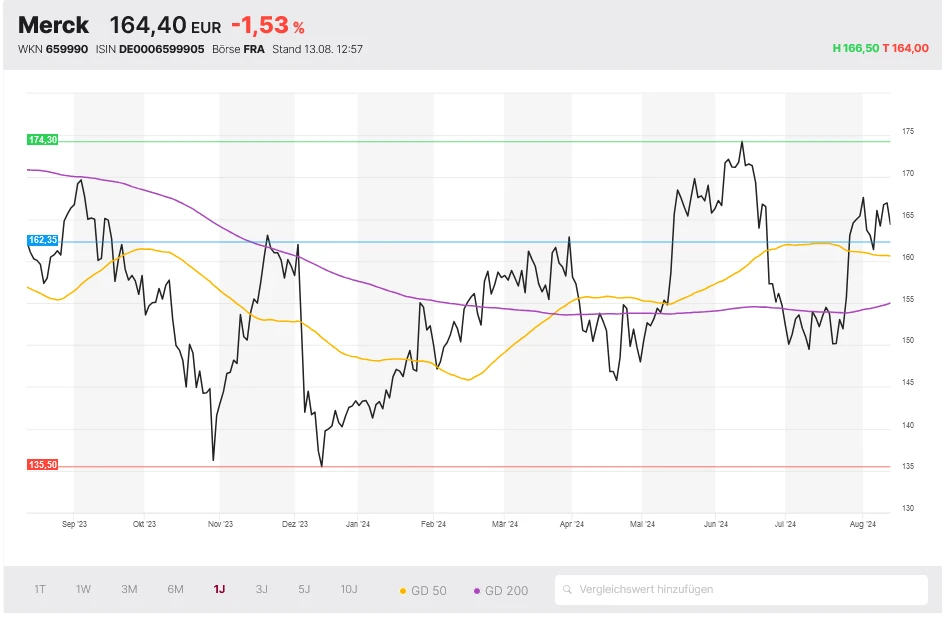This screenshot has width=943, height=618.
Task: Select the 1T timeframe tab
Action: [40, 589]
